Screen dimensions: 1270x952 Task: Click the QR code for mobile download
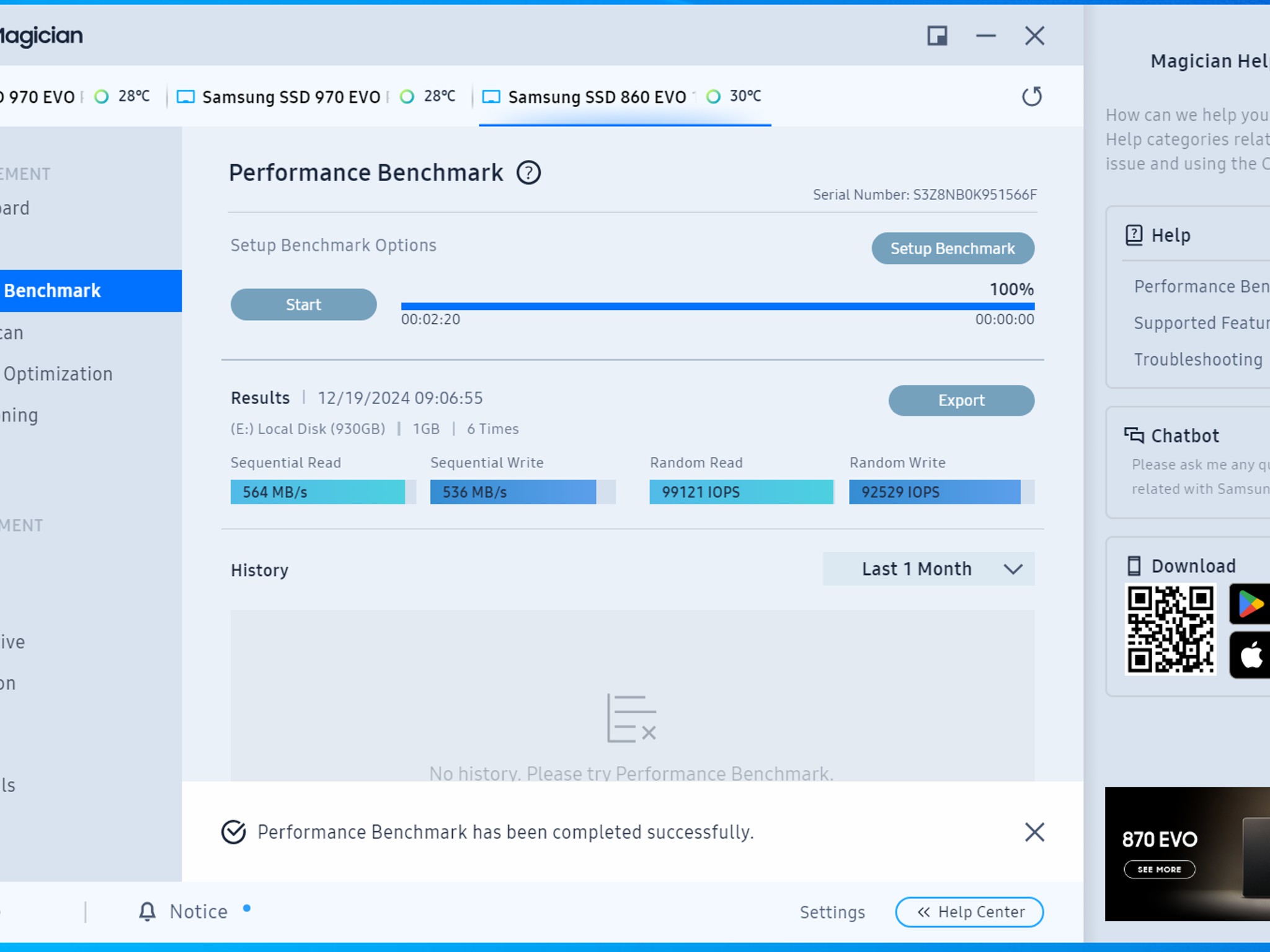pyautogui.click(x=1171, y=629)
